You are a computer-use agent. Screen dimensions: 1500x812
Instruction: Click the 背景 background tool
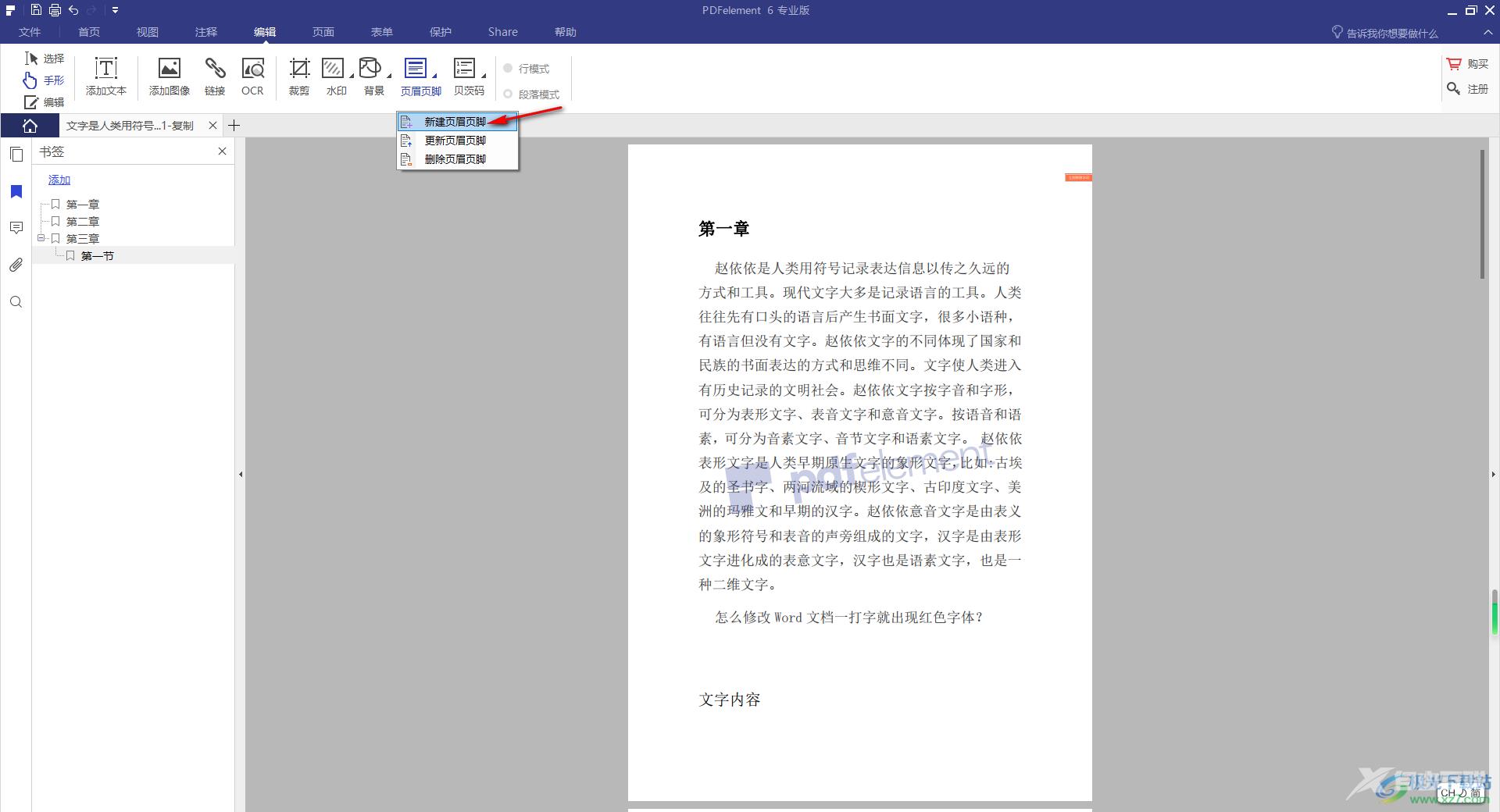click(x=373, y=77)
